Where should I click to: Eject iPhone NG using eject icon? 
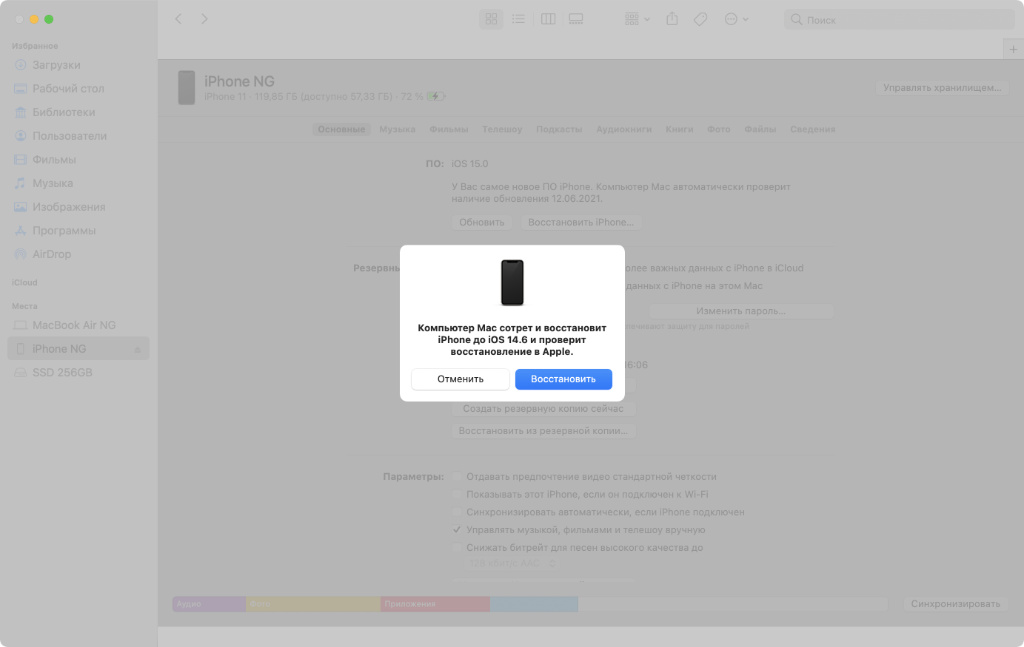137,349
